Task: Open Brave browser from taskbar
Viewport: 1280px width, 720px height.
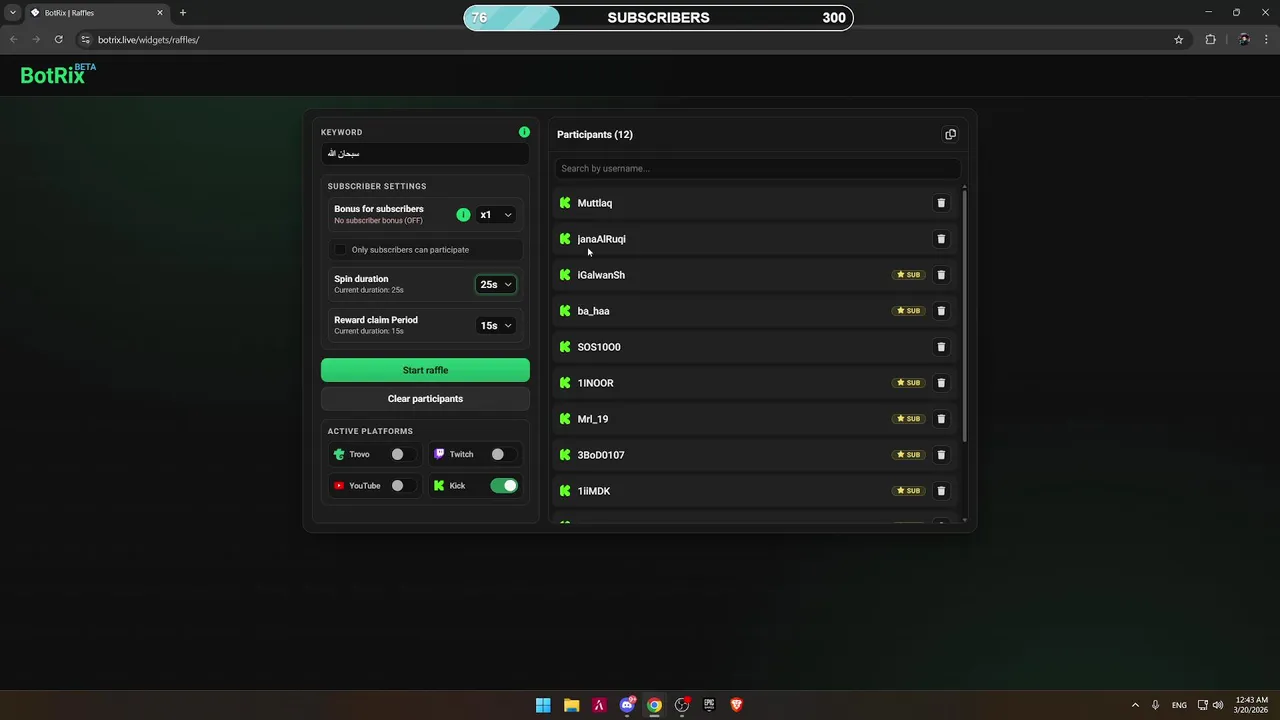Action: (737, 705)
